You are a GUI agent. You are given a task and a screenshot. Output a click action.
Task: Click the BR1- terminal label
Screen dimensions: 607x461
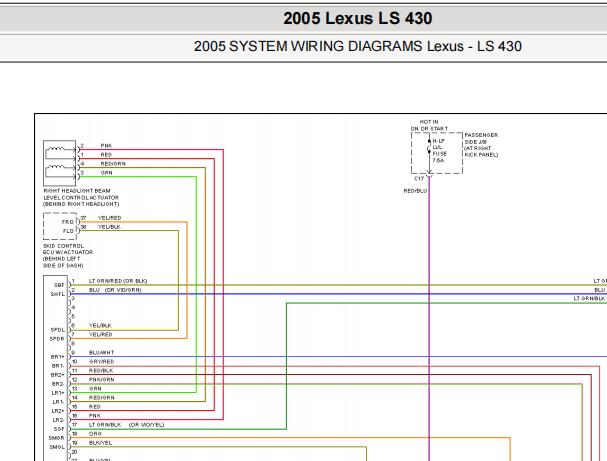[x=58, y=366]
